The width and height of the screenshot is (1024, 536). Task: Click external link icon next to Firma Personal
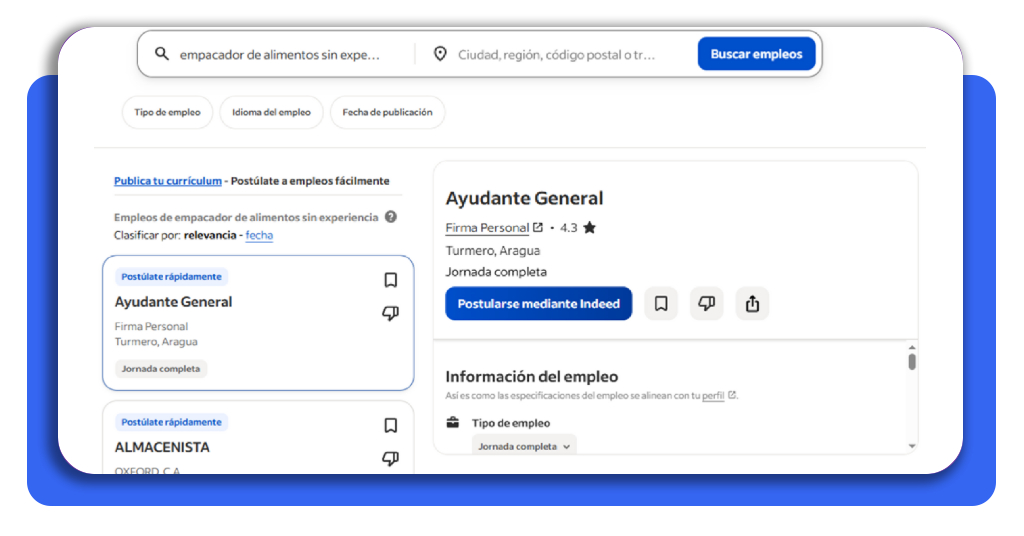pyautogui.click(x=537, y=227)
